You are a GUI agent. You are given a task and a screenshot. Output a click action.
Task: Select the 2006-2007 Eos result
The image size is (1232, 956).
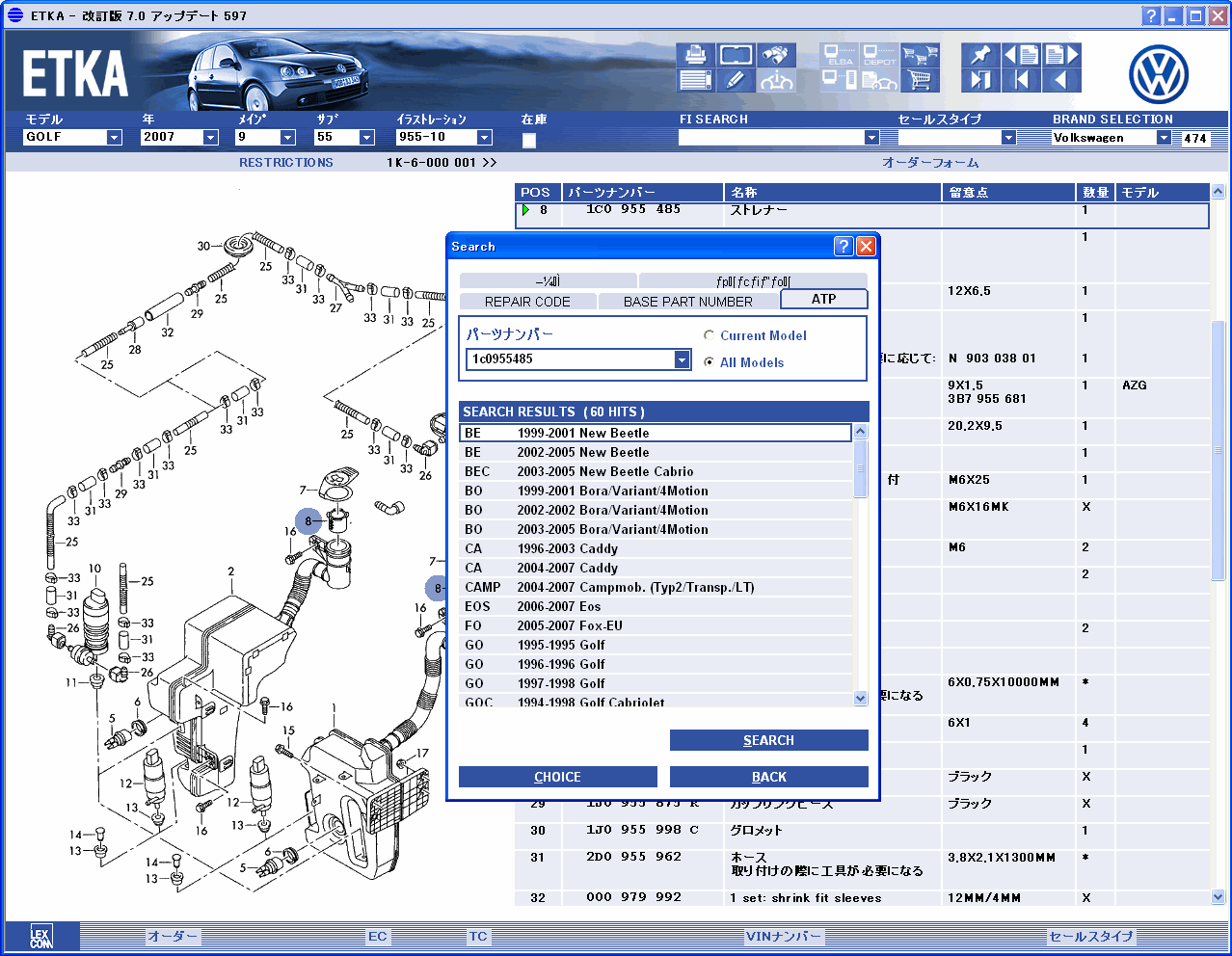(x=656, y=606)
